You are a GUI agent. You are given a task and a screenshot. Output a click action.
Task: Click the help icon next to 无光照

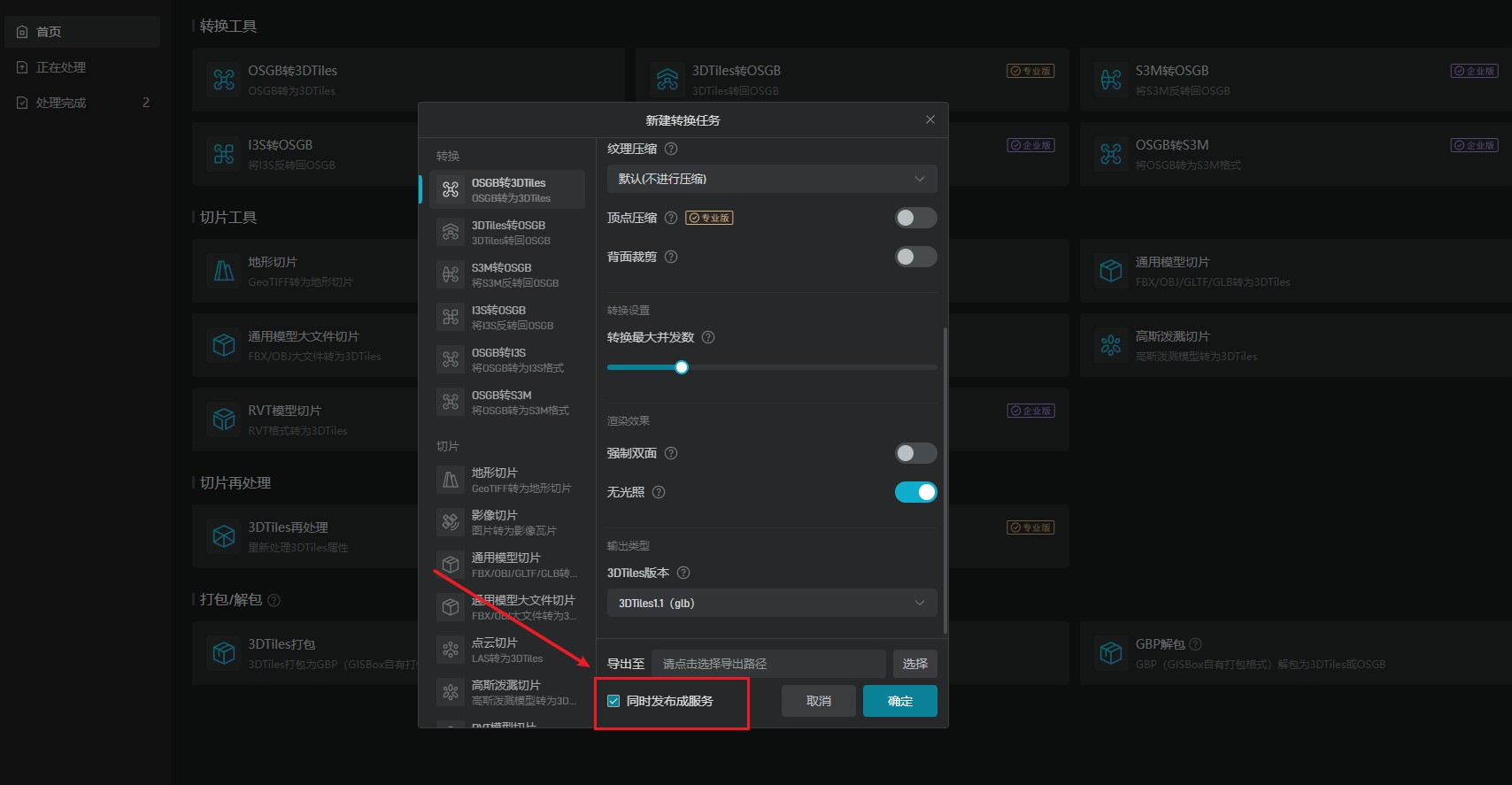(659, 492)
